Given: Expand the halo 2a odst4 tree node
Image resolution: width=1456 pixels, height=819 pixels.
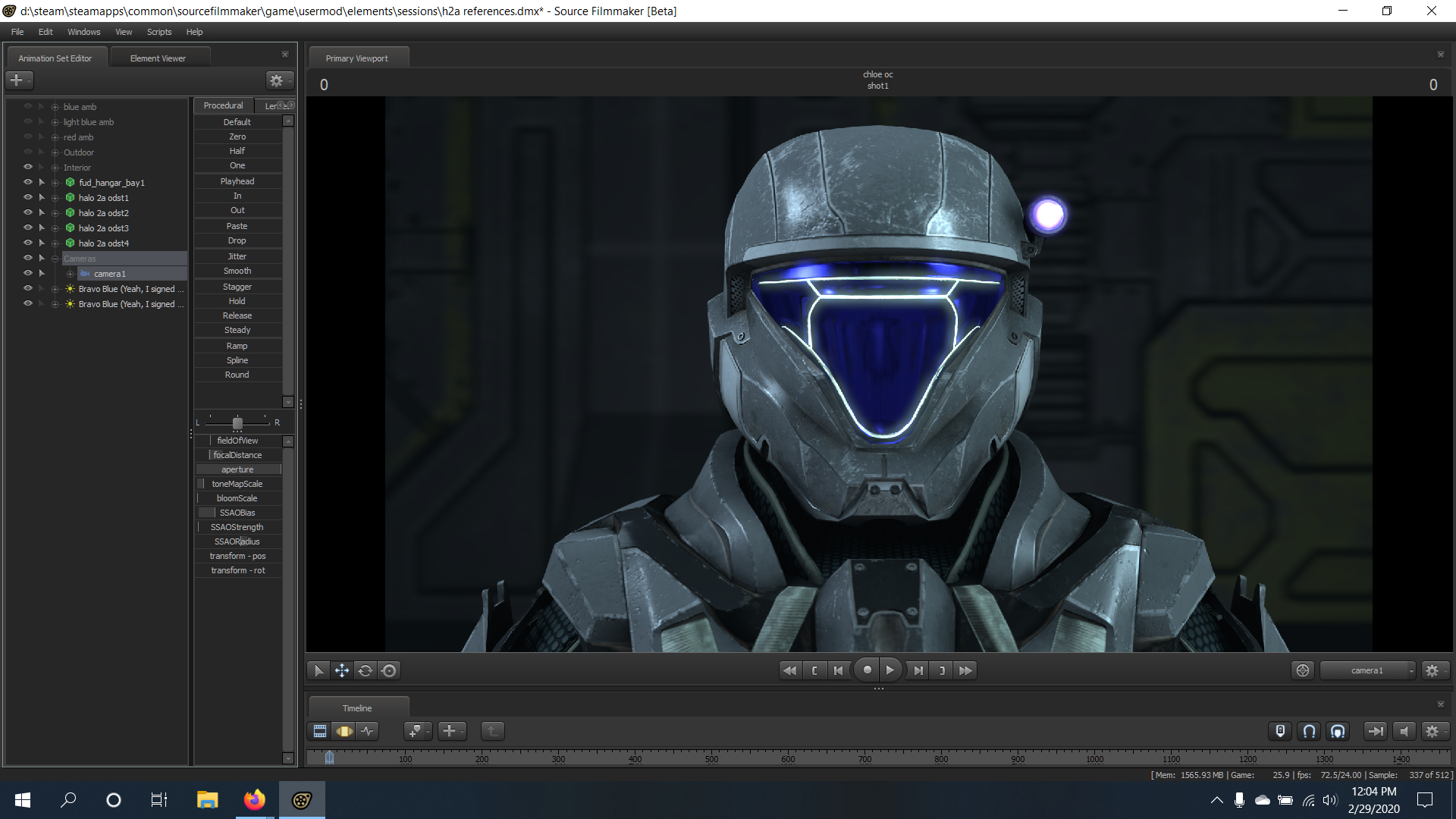Looking at the screenshot, I should (55, 243).
